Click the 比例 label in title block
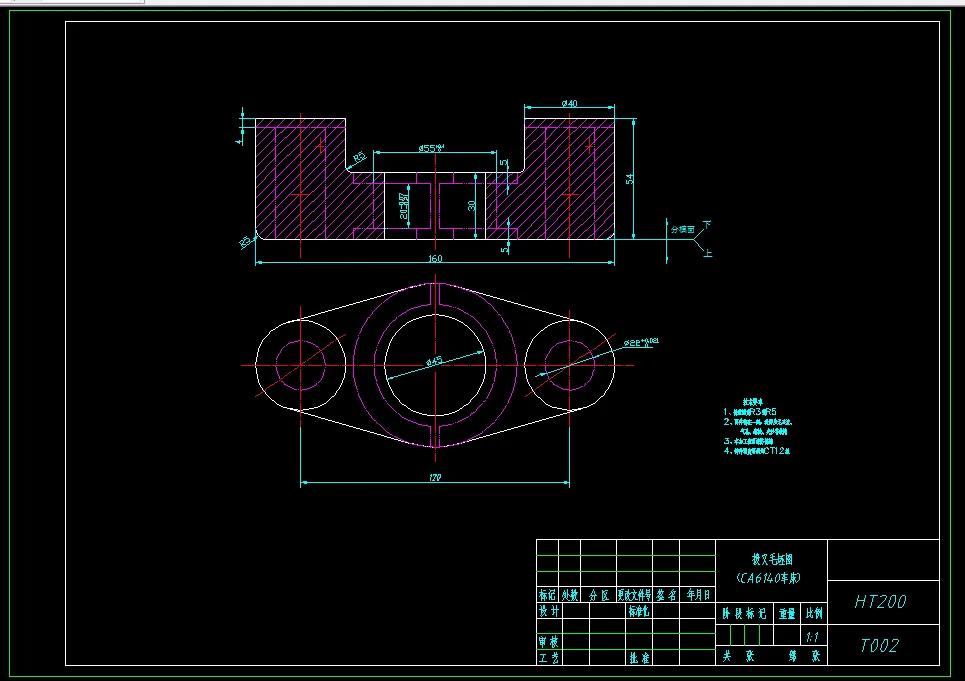 (814, 613)
